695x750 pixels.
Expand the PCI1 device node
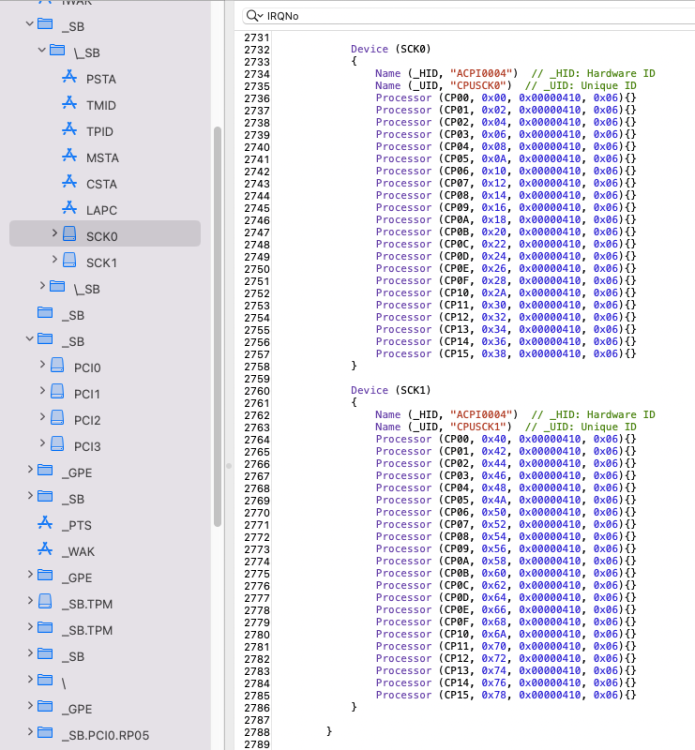click(43, 391)
